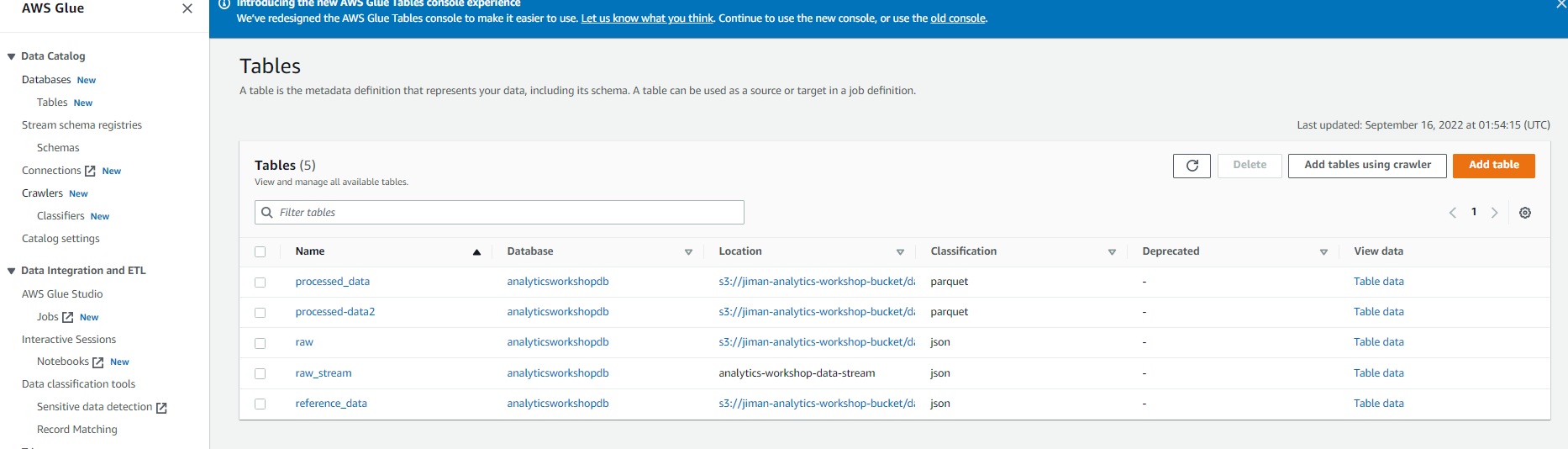Open Sensitive data detection external link icon
The width and height of the screenshot is (1568, 449).
[161, 408]
